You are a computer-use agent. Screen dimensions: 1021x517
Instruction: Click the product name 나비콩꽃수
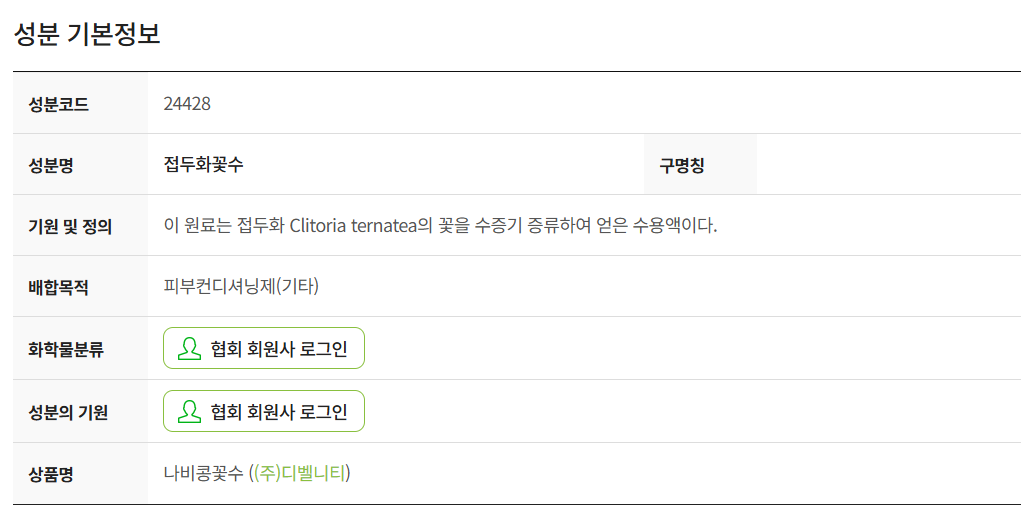(x=203, y=473)
